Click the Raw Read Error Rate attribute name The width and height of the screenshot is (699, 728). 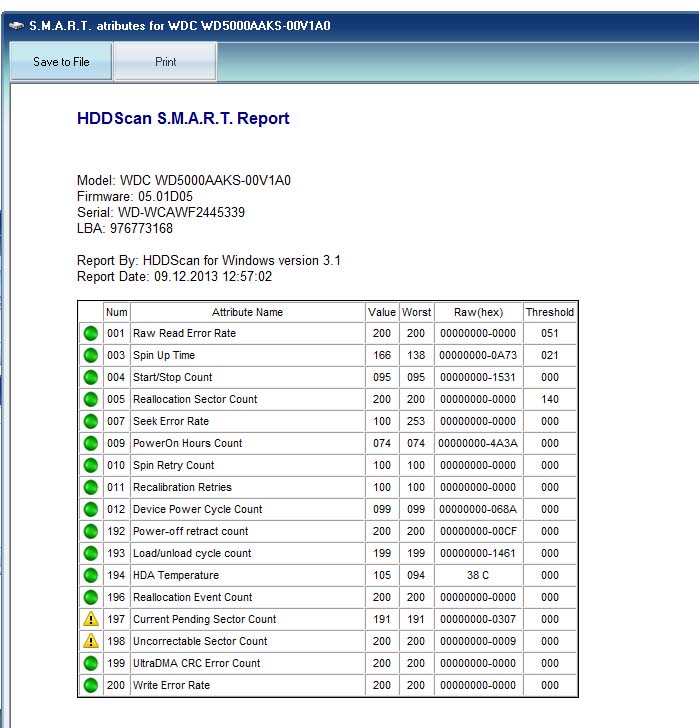184,333
